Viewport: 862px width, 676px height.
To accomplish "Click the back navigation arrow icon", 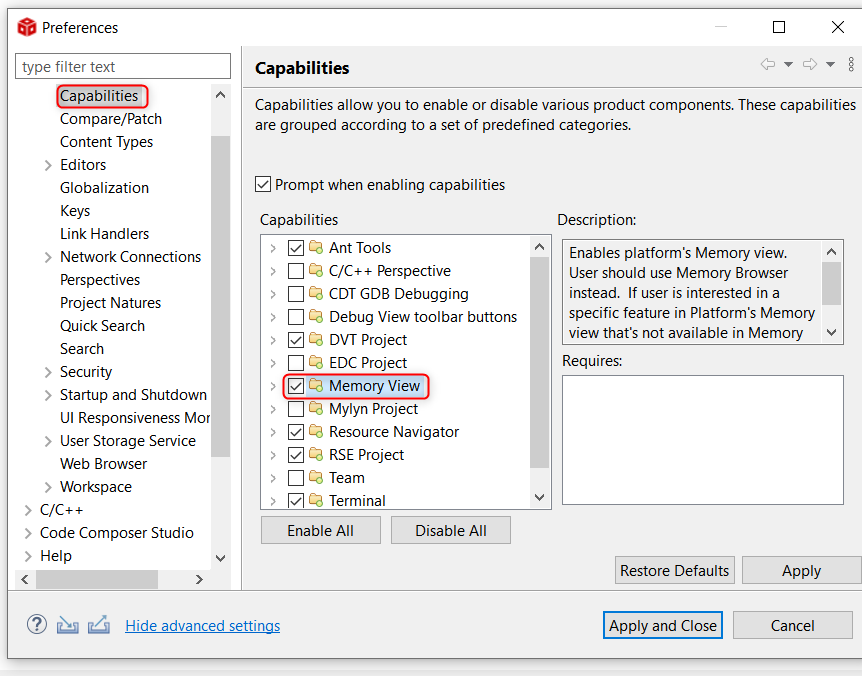I will [x=768, y=65].
